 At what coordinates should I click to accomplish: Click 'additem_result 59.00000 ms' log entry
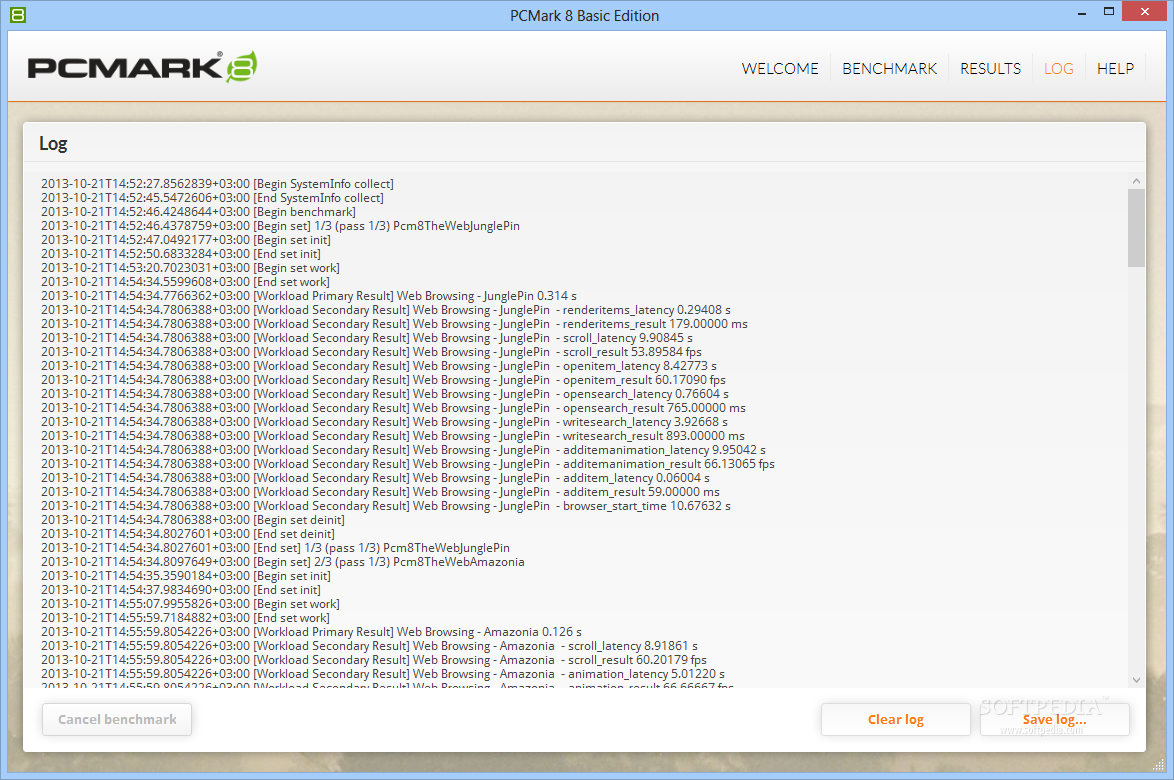(x=380, y=491)
